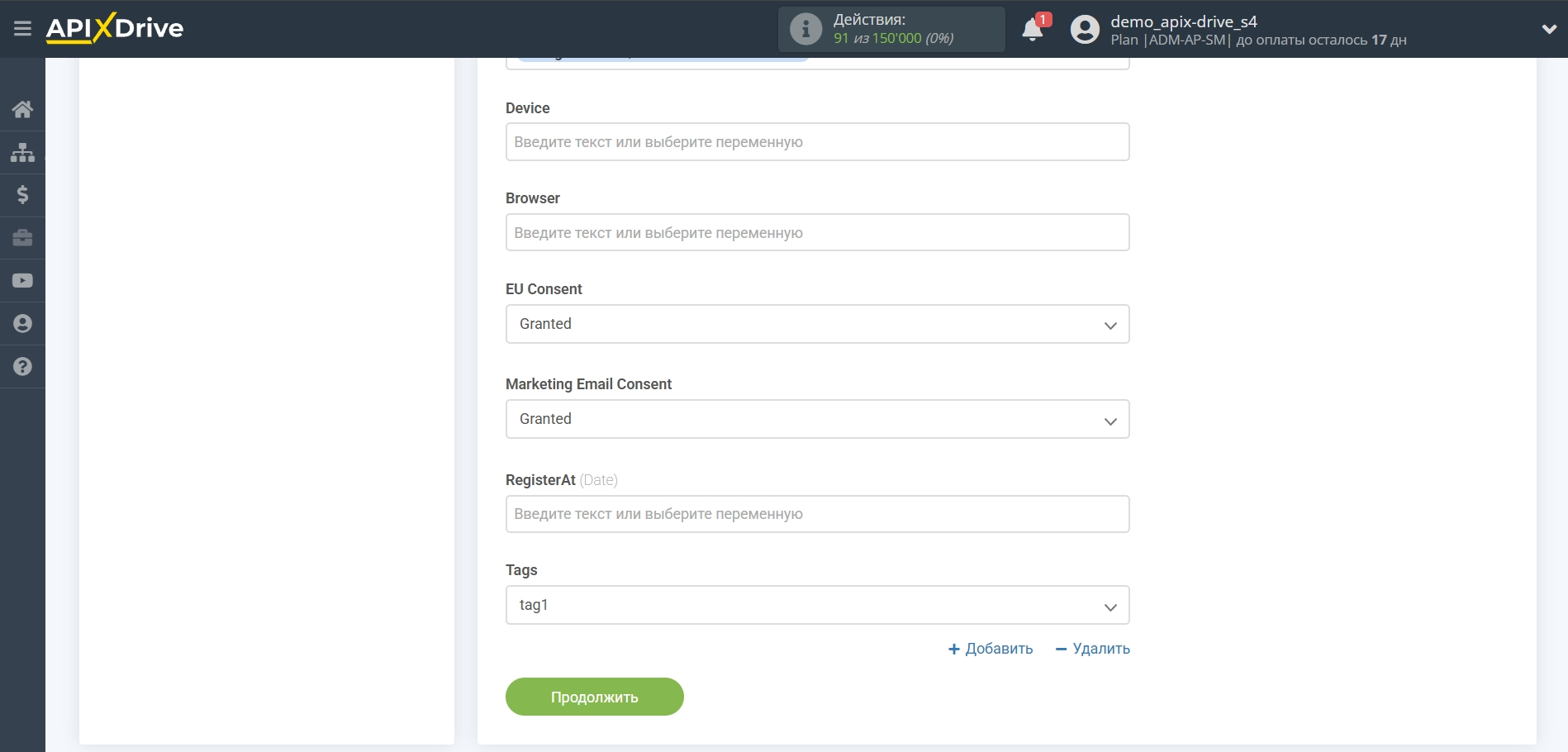This screenshot has width=1568, height=752.
Task: Focus the Device input field
Action: 817,142
